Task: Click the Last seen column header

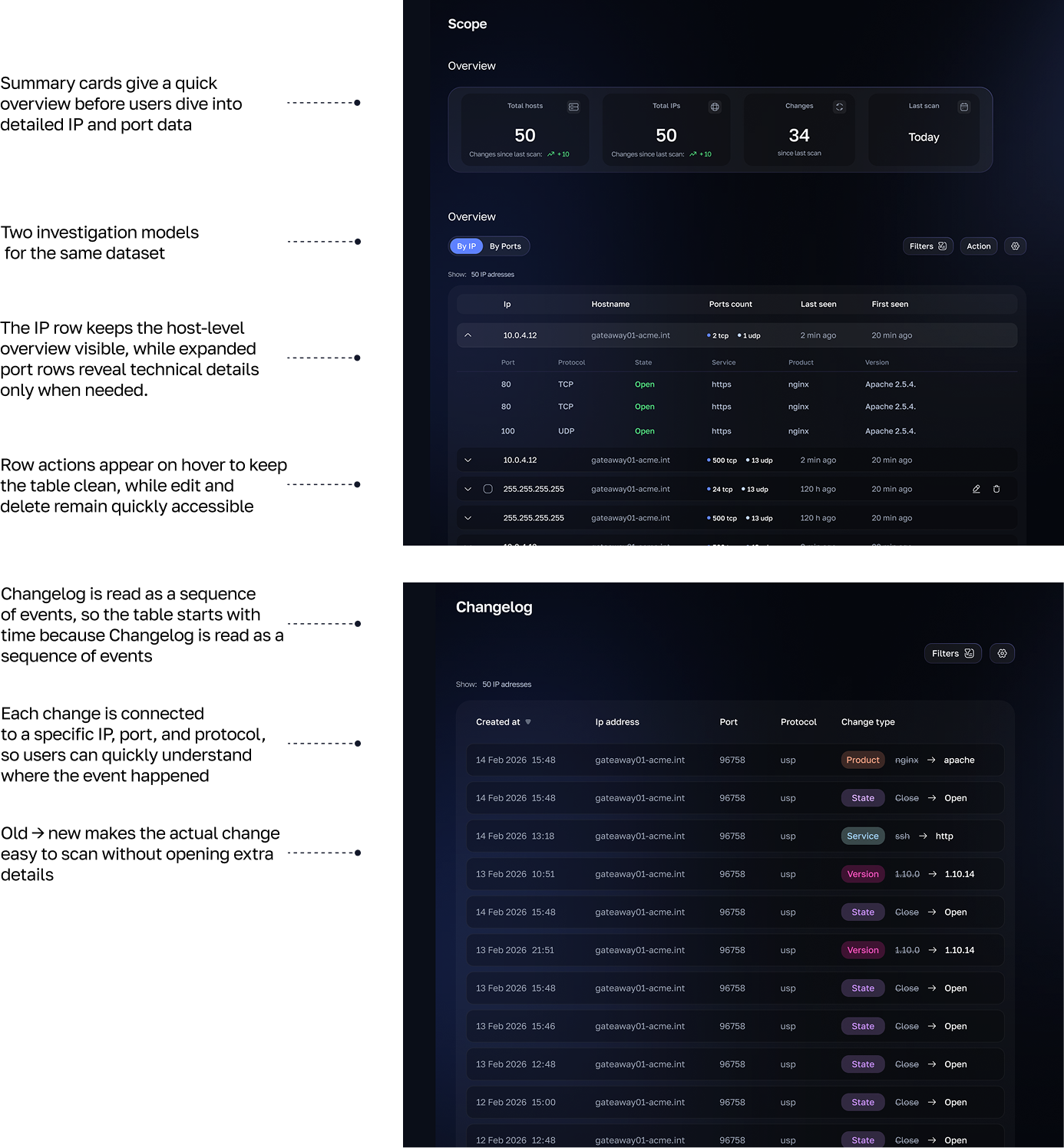Action: coord(818,305)
